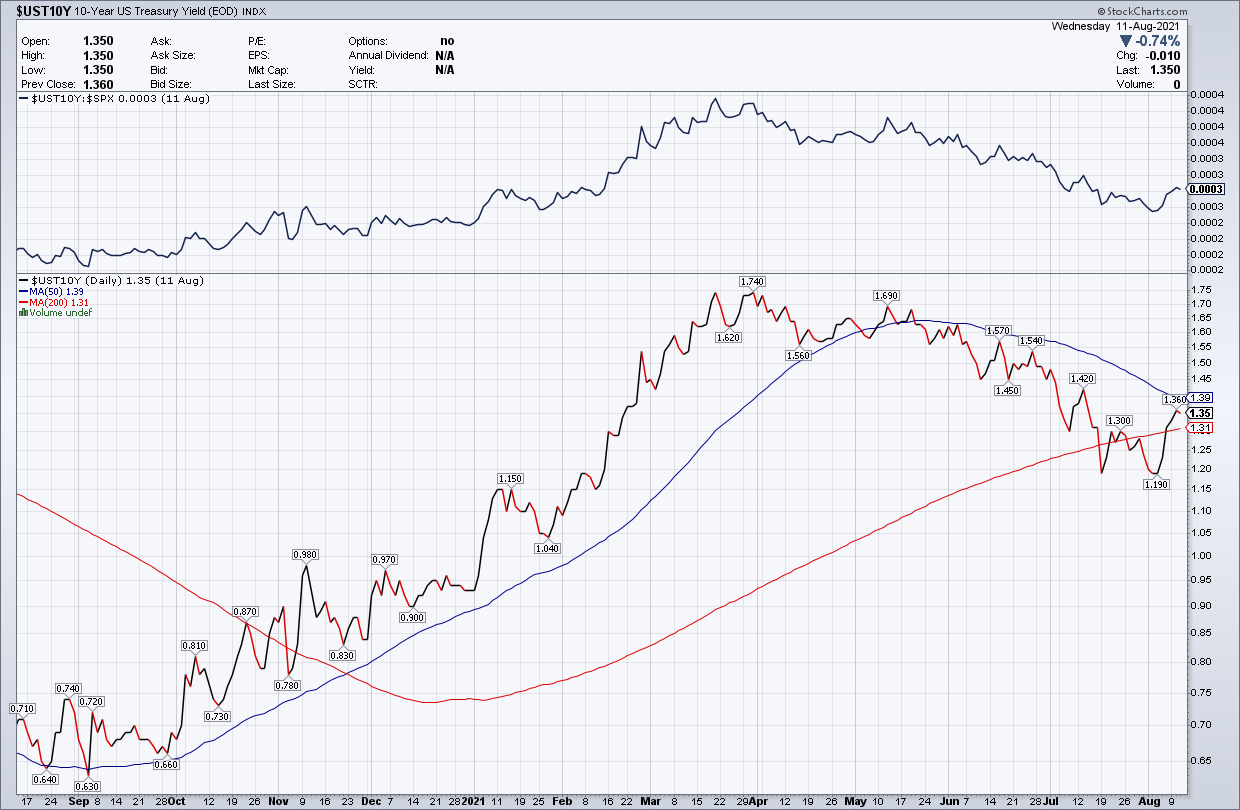The width and height of the screenshot is (1240, 810).
Task: Click the 1.150 January high label
Action: 510,479
